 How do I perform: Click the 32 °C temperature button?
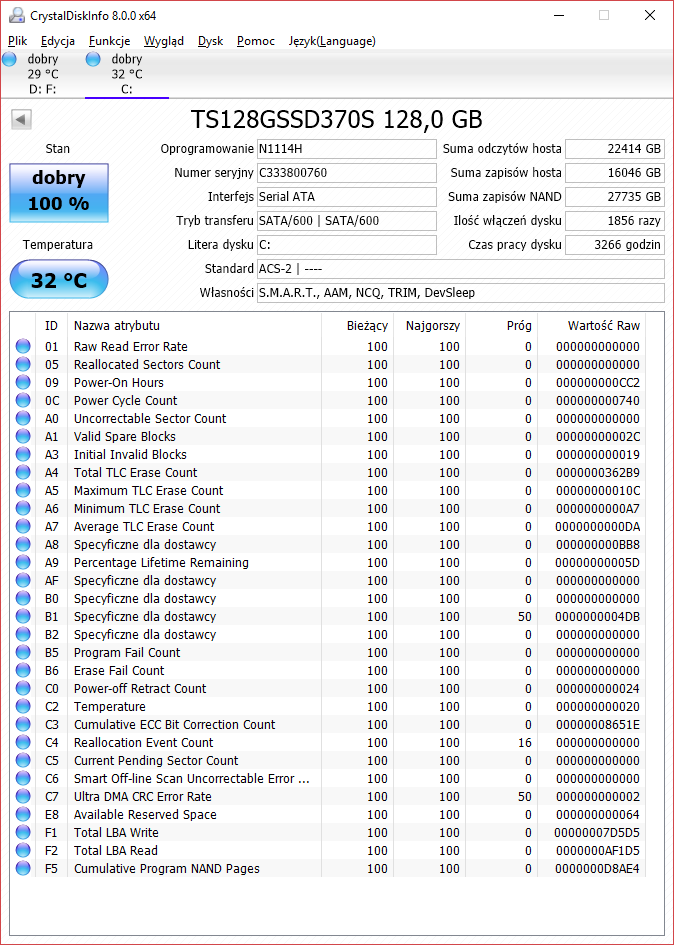tap(59, 279)
